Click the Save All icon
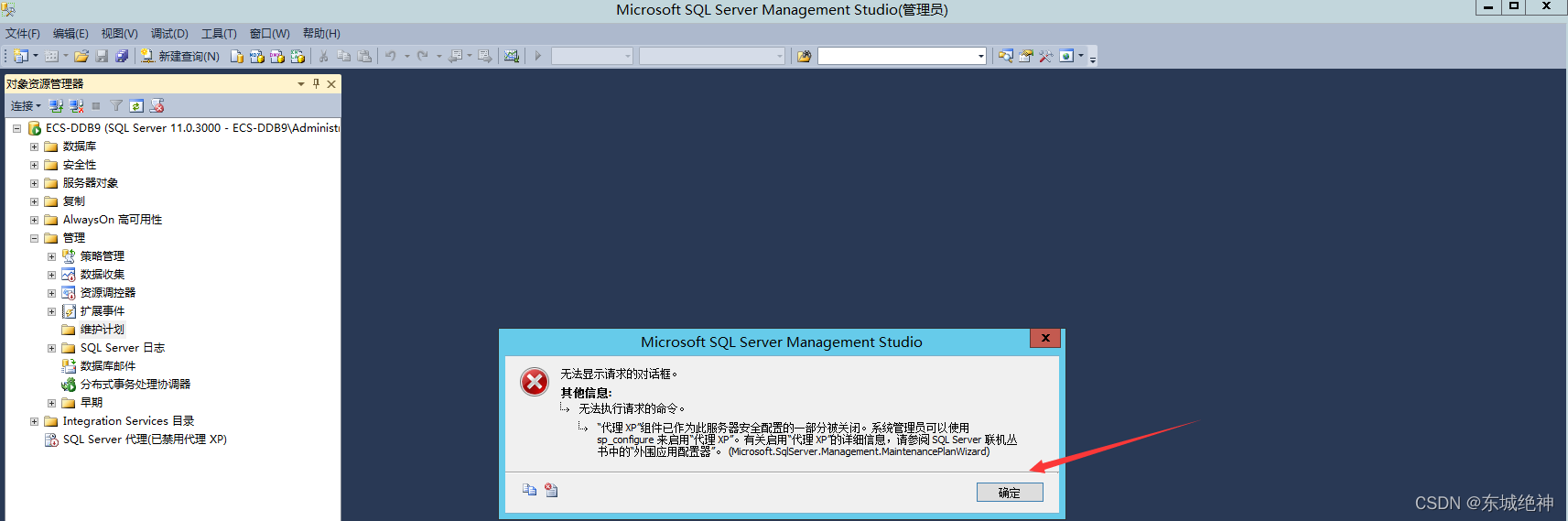Image resolution: width=1568 pixels, height=521 pixels. 122,56
